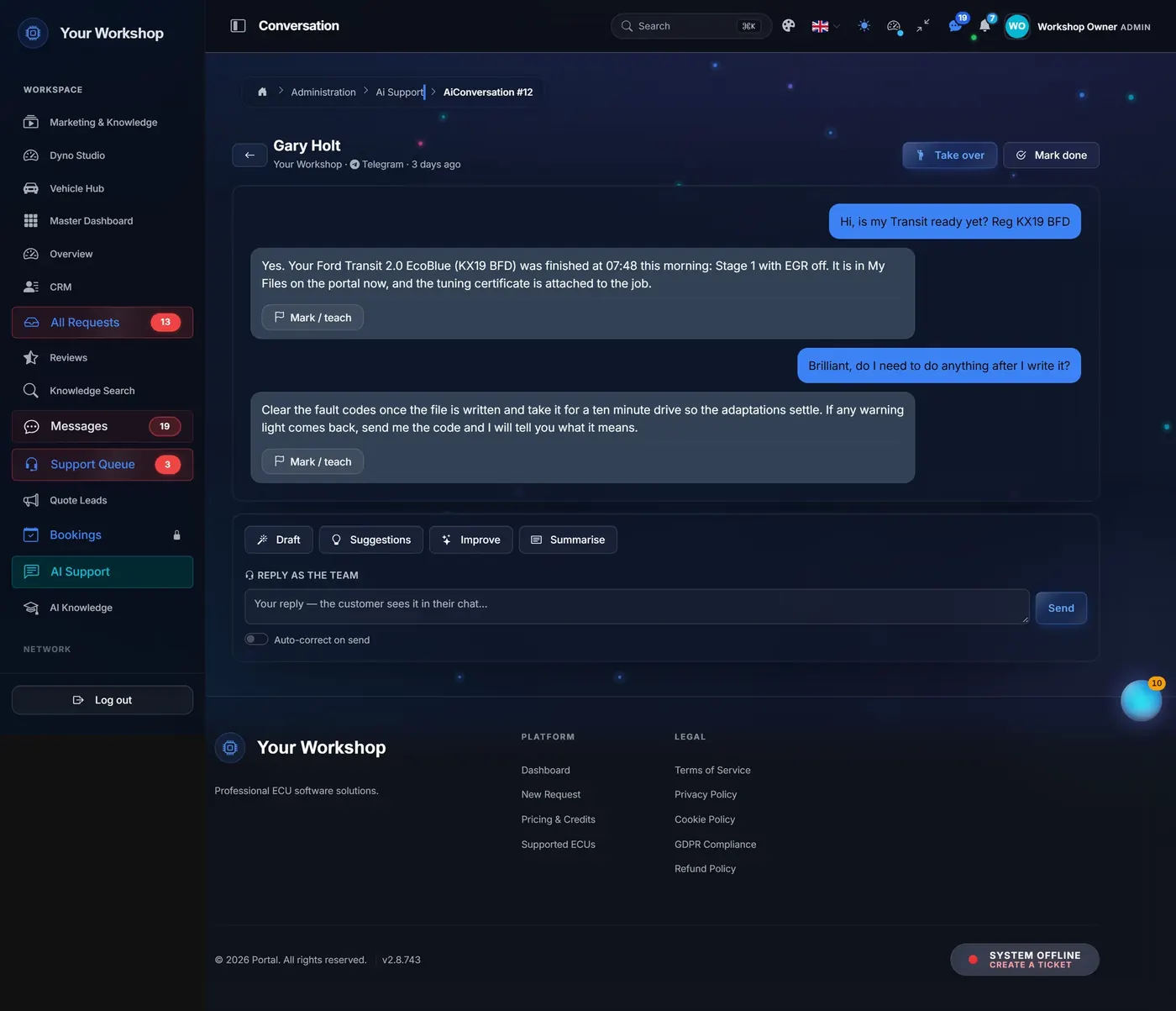This screenshot has height=1011, width=1176.
Task: Mark / teach the fault codes reply
Action: pos(312,461)
